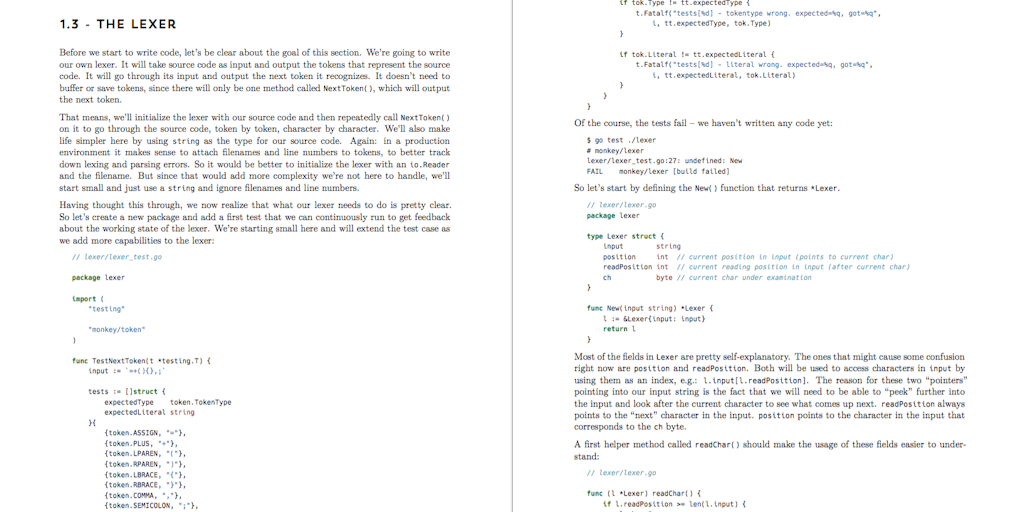
Task: Click the paragraph starting "Most of the fields in Lexer"
Action: coord(770,392)
